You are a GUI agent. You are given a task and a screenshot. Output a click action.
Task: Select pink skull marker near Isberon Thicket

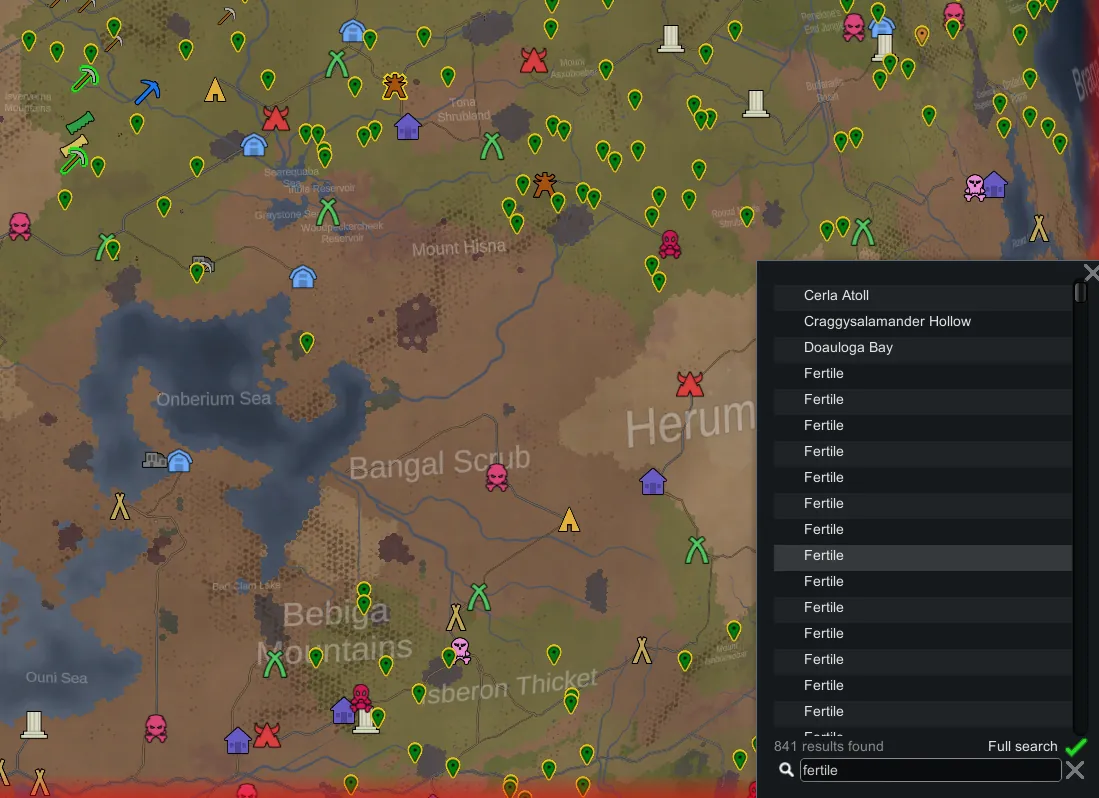(x=460, y=649)
